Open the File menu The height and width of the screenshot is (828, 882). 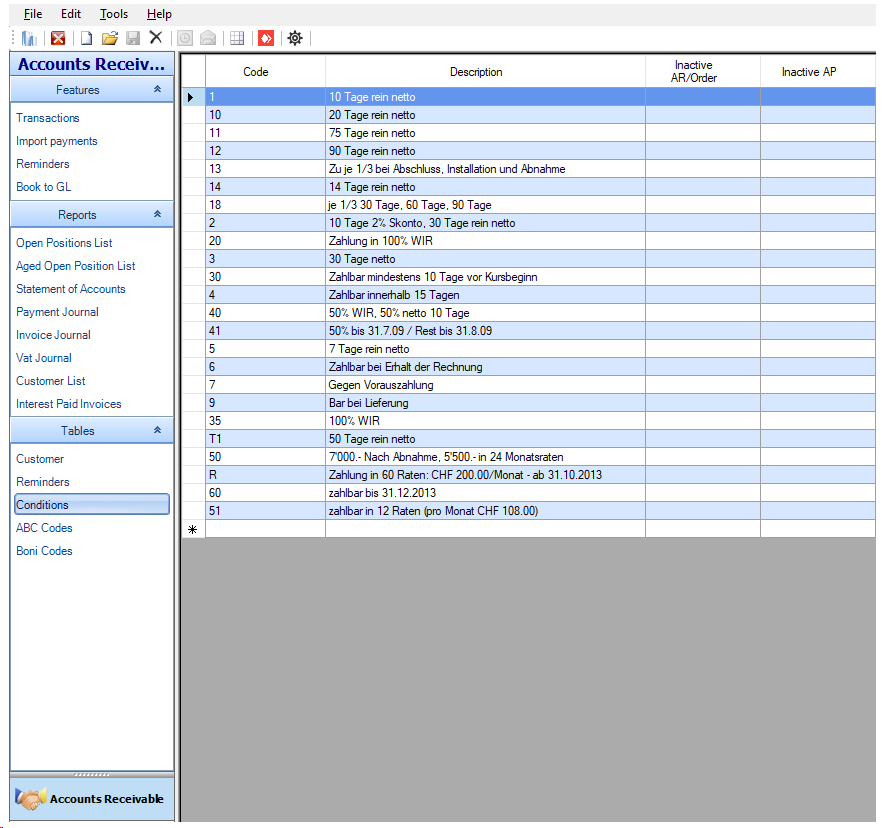pos(33,14)
